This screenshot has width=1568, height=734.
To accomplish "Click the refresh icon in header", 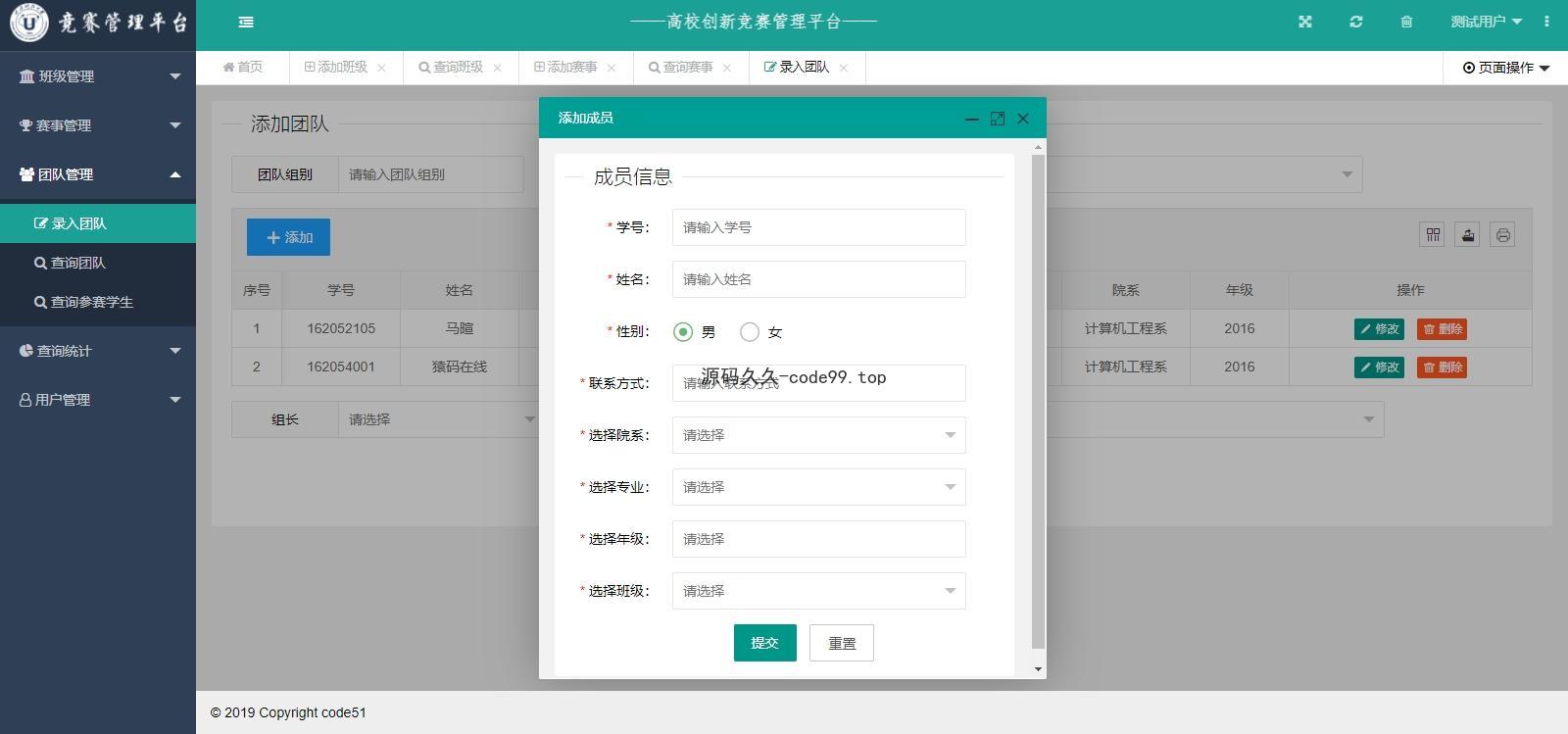I will (1356, 22).
